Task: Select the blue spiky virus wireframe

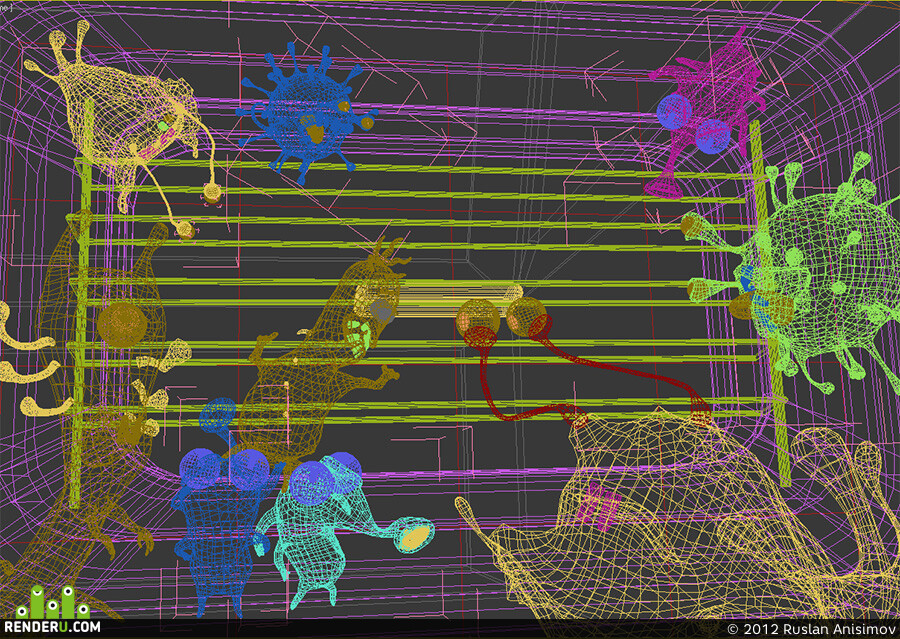Action: pyautogui.click(x=307, y=112)
